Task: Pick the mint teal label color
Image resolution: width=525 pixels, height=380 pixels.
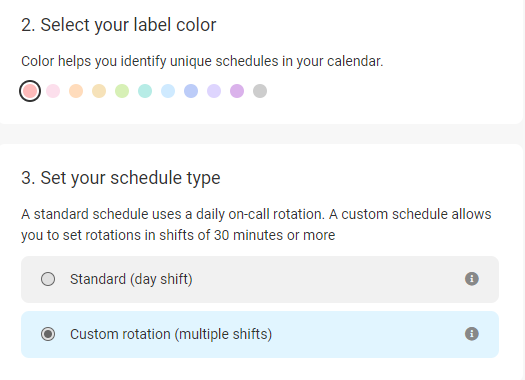Action: 145,91
